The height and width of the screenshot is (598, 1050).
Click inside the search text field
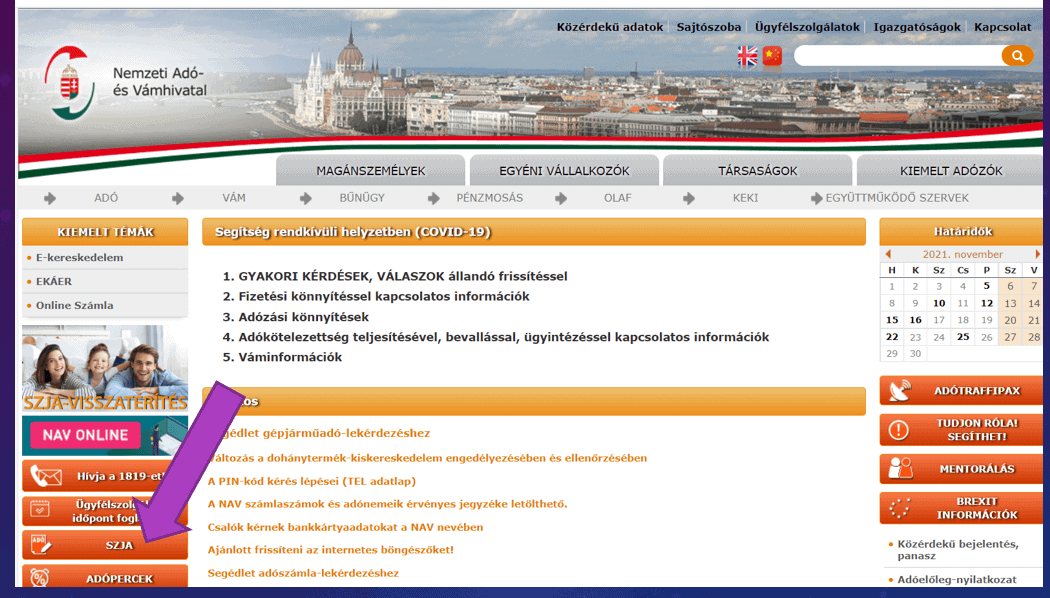(896, 56)
